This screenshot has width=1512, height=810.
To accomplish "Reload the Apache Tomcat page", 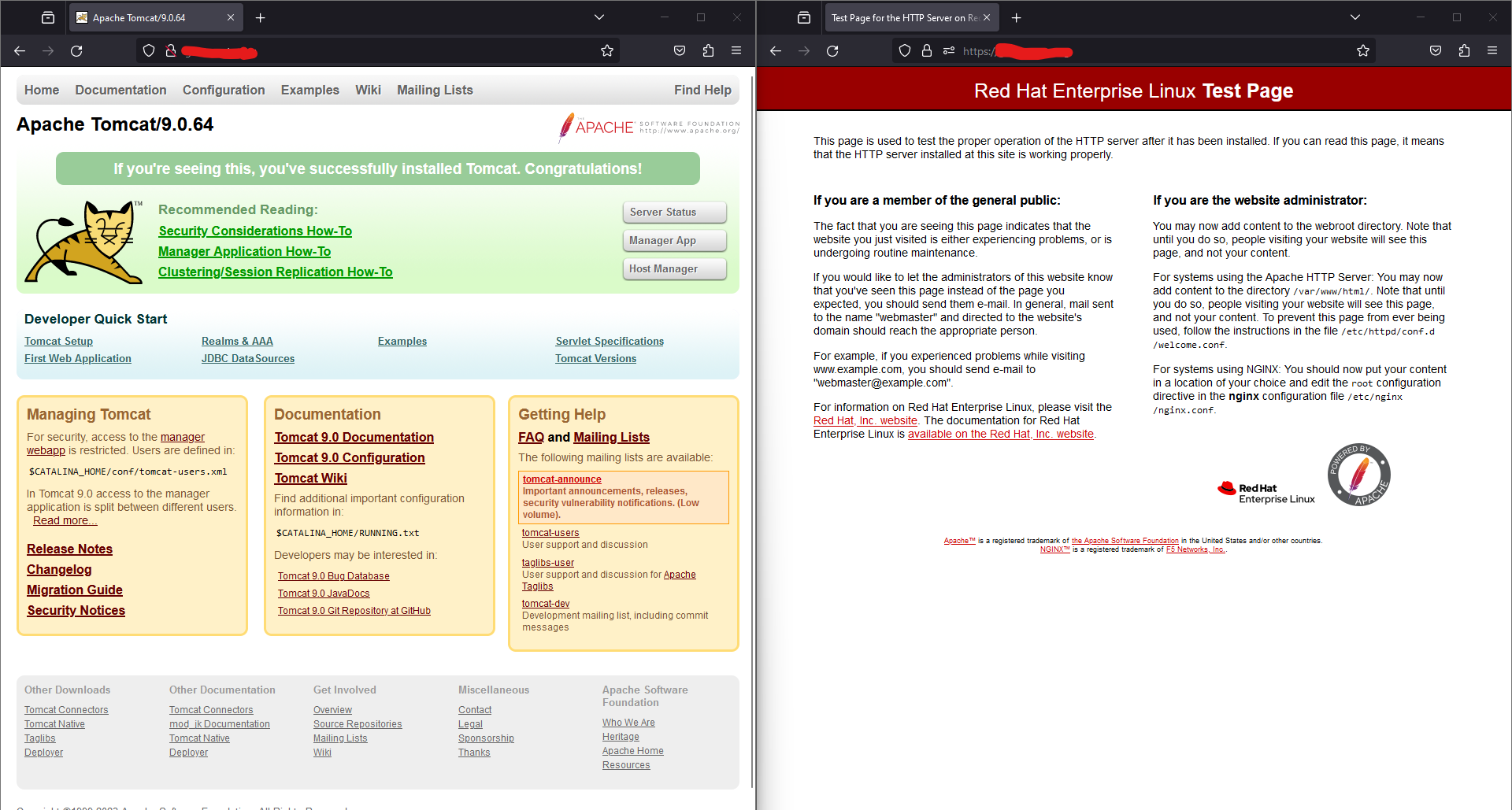I will click(x=76, y=50).
